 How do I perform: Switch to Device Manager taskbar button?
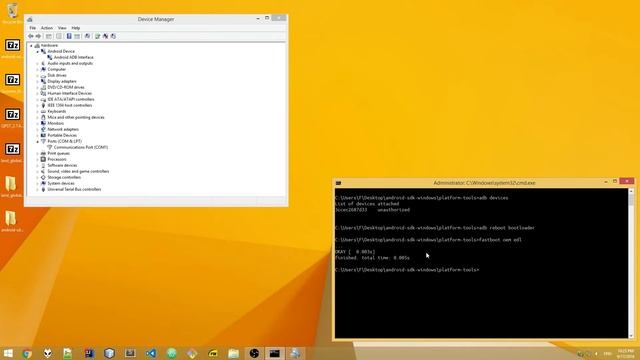click(x=295, y=353)
